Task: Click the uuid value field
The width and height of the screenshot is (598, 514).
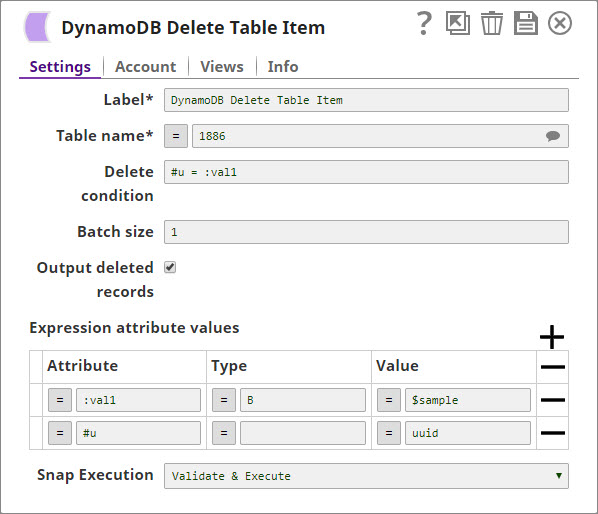Action: pos(468,433)
